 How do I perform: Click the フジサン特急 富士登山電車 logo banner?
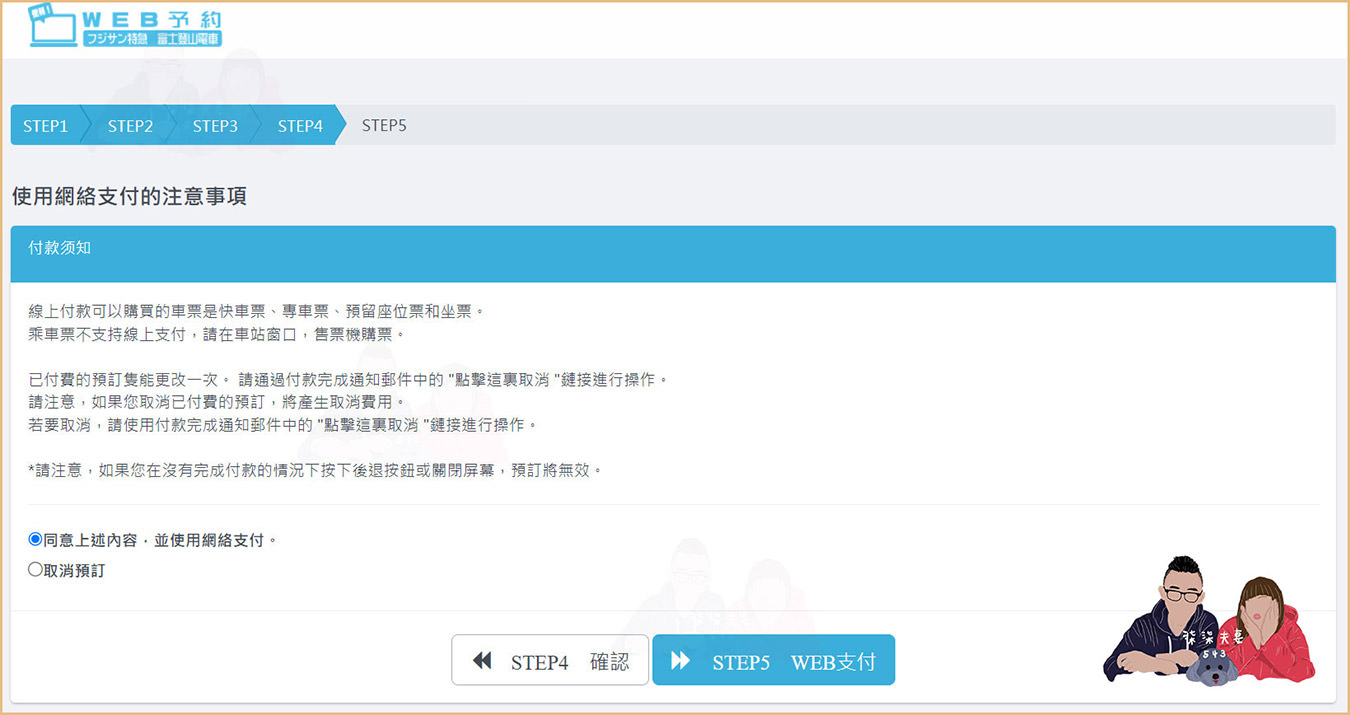[153, 39]
